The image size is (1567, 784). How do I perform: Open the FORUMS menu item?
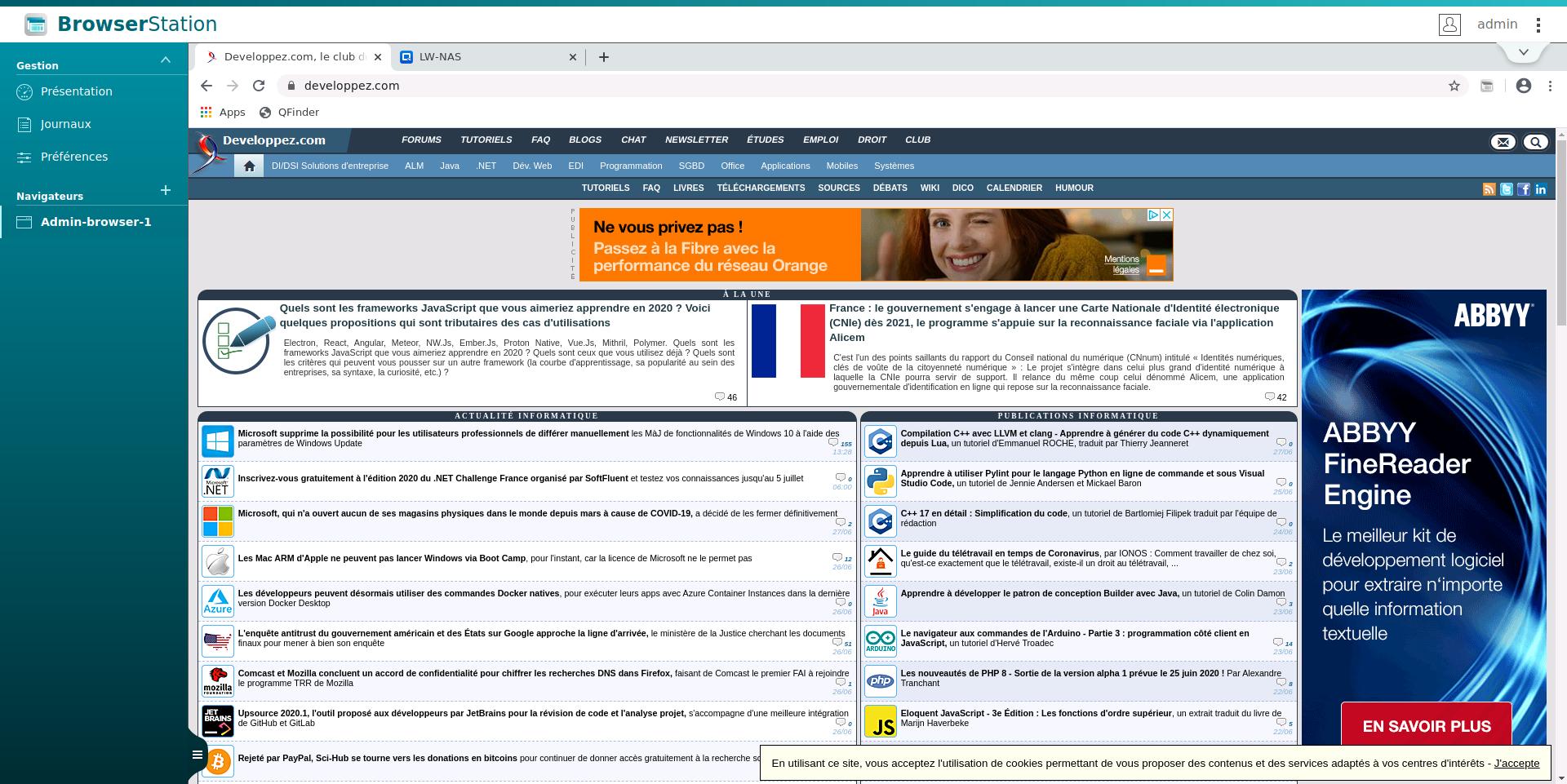coord(421,140)
